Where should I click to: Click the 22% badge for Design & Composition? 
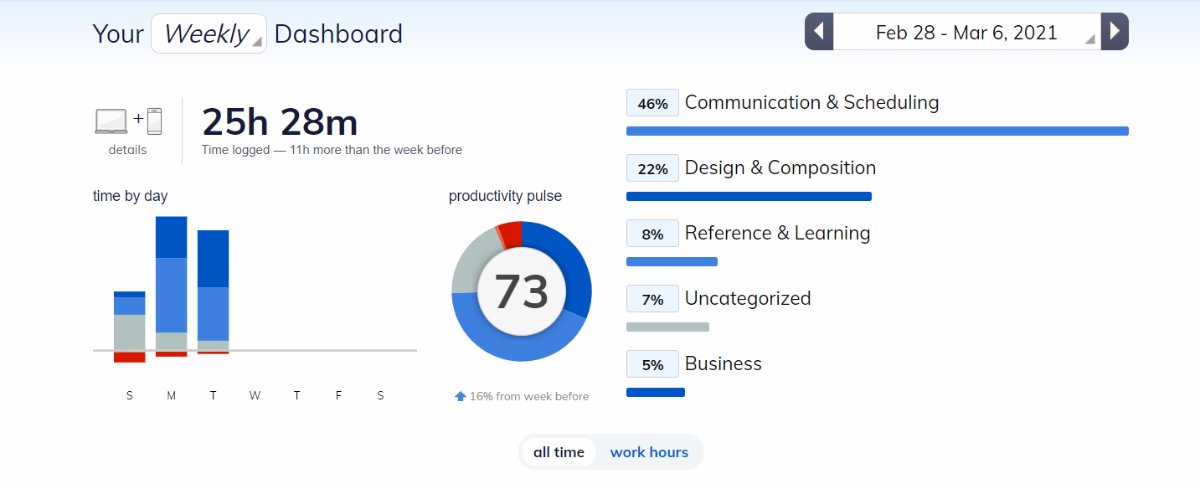tap(652, 168)
